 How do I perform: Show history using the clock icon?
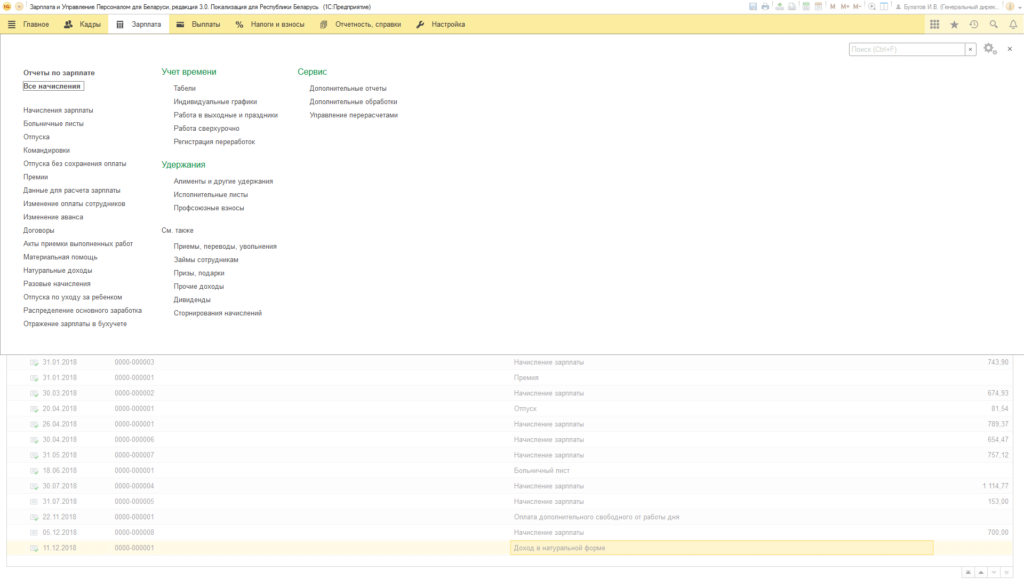pyautogui.click(x=974, y=24)
